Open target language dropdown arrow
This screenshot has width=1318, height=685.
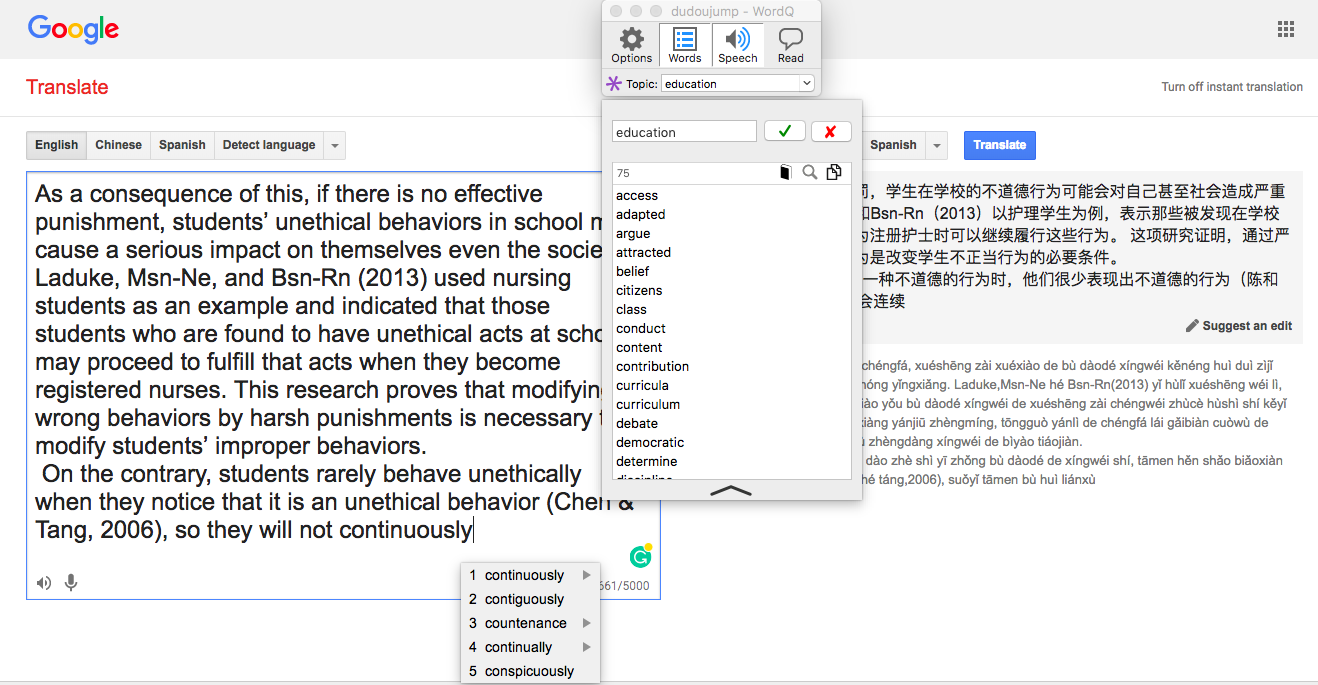[937, 145]
